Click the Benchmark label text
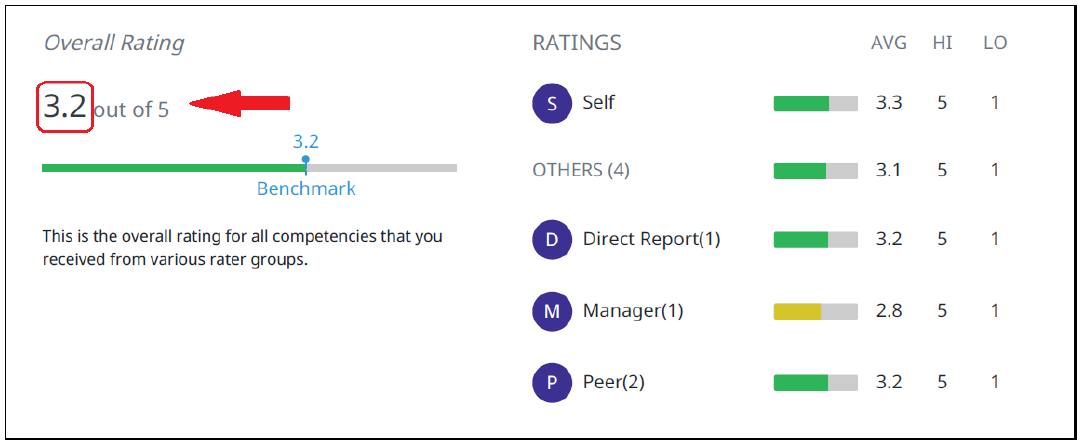This screenshot has width=1080, height=441. (x=307, y=188)
